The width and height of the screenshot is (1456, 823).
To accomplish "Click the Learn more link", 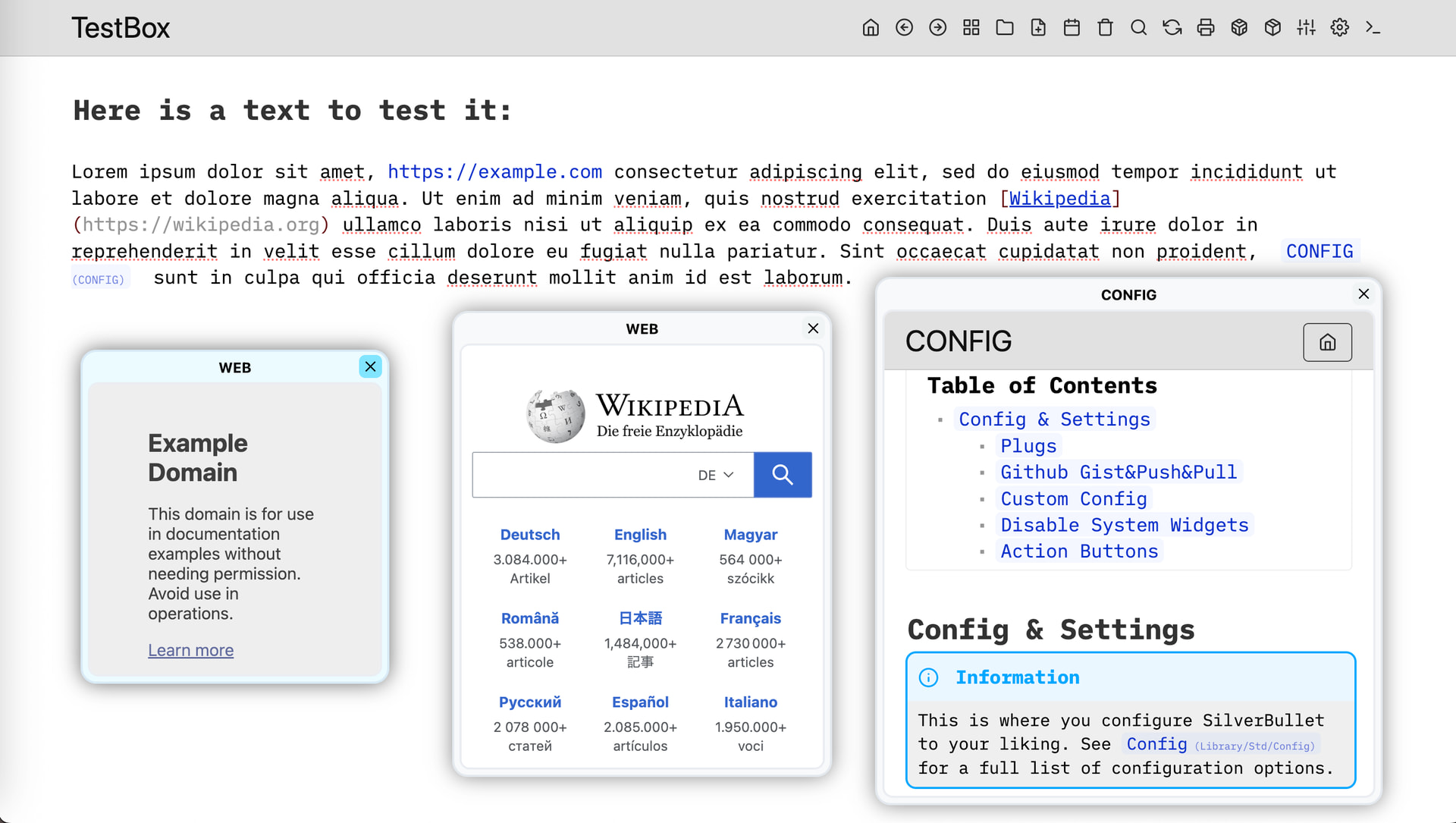I will click(x=190, y=650).
